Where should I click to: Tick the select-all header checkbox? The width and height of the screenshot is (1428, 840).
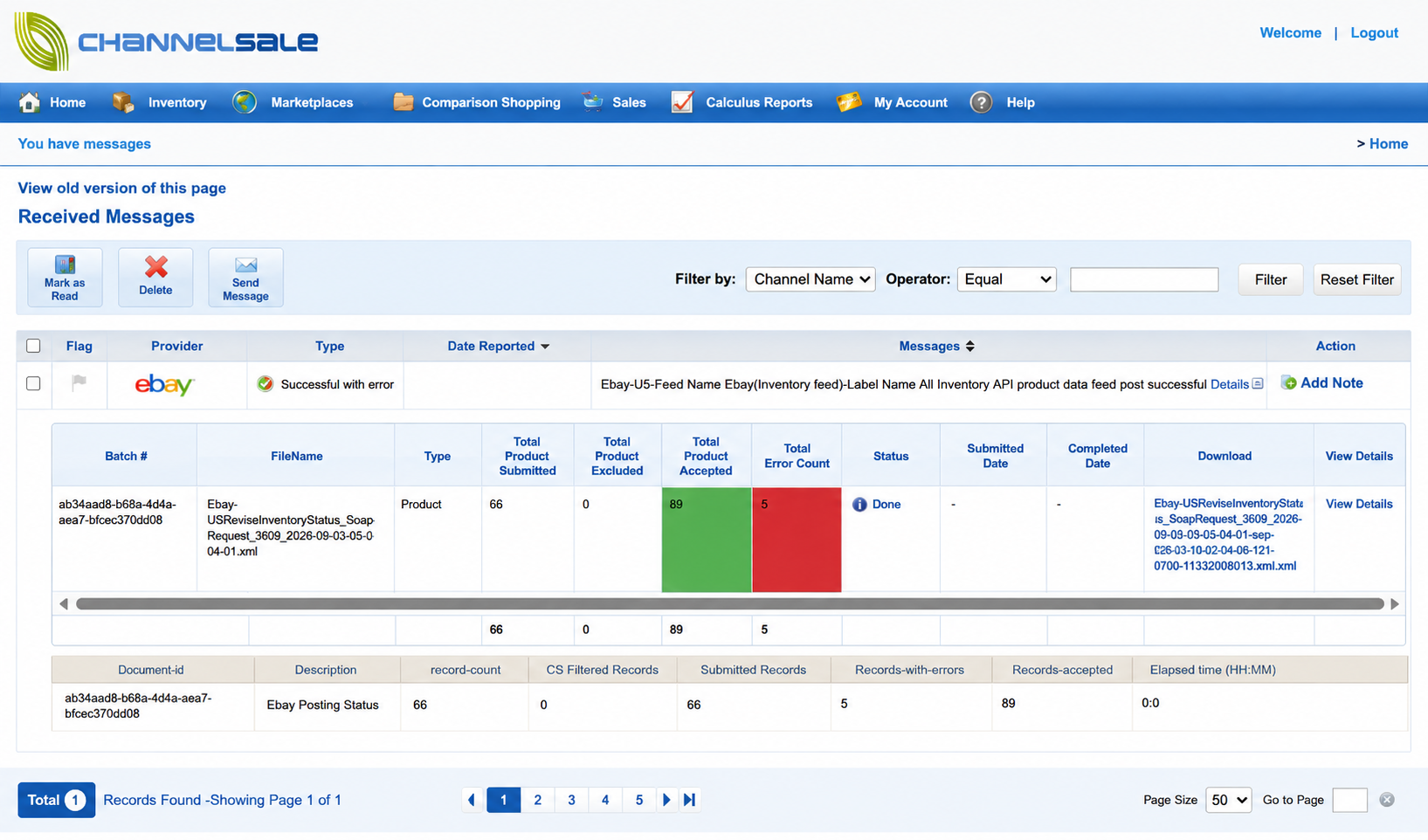point(33,346)
